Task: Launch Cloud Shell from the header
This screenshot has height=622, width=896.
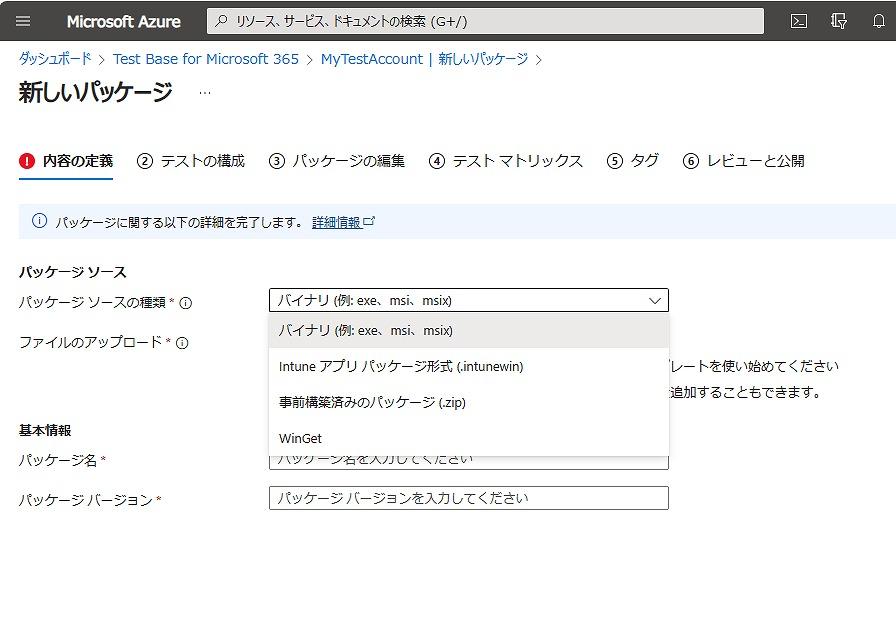Action: [798, 21]
